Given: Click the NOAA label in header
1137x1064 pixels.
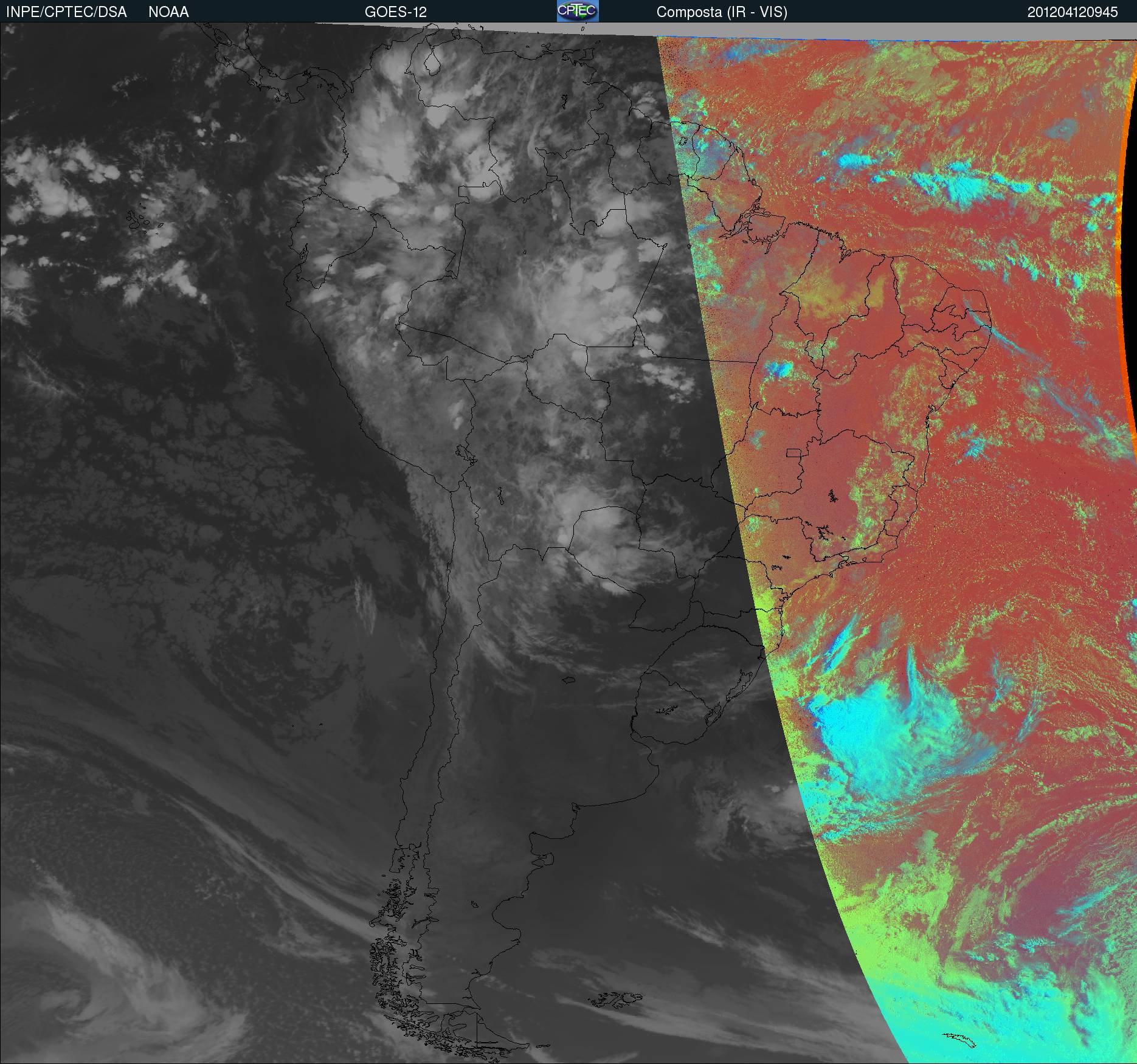Looking at the screenshot, I should coord(168,12).
